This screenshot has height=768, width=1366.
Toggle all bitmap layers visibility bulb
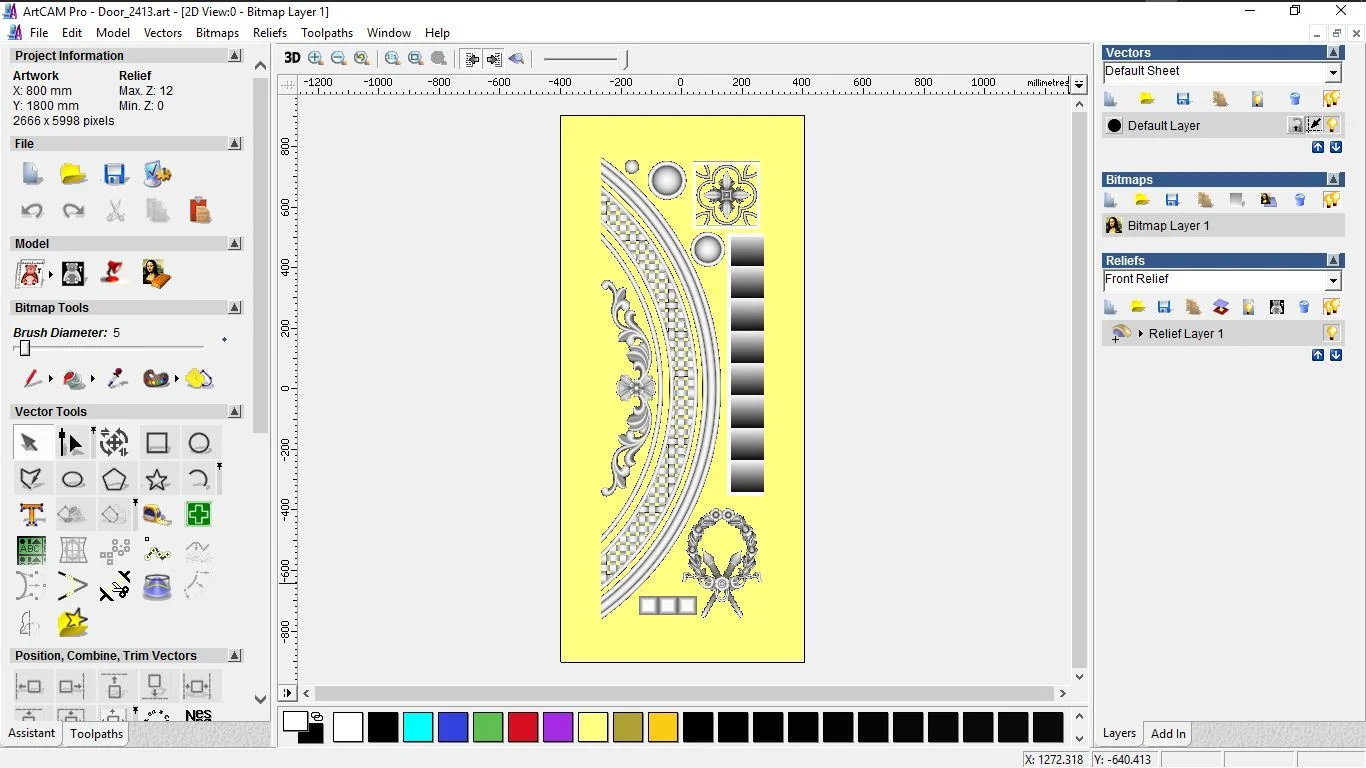pos(1331,200)
